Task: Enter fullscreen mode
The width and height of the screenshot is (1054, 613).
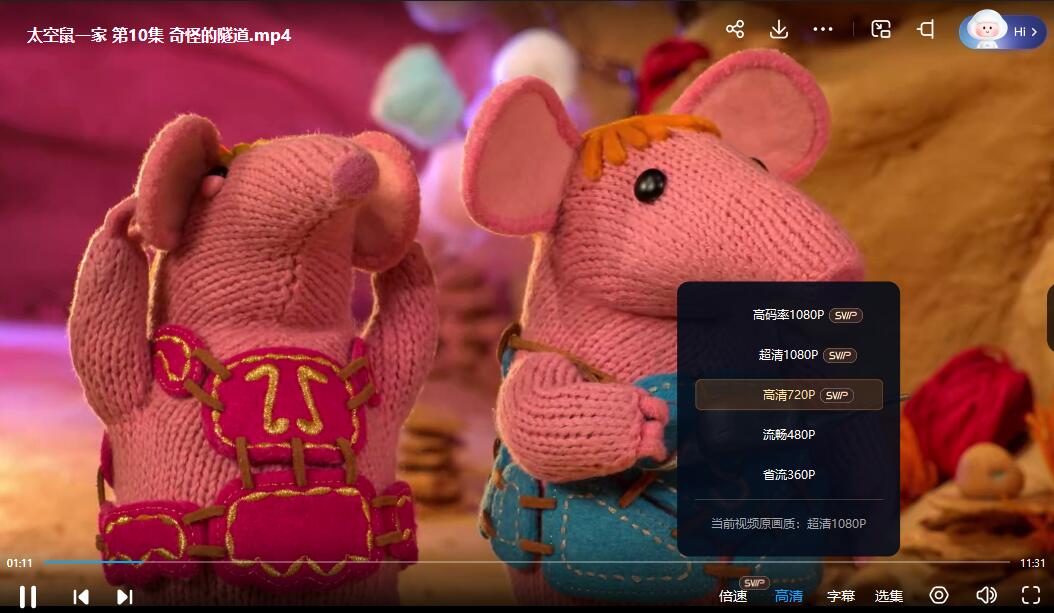Action: pos(1031,595)
